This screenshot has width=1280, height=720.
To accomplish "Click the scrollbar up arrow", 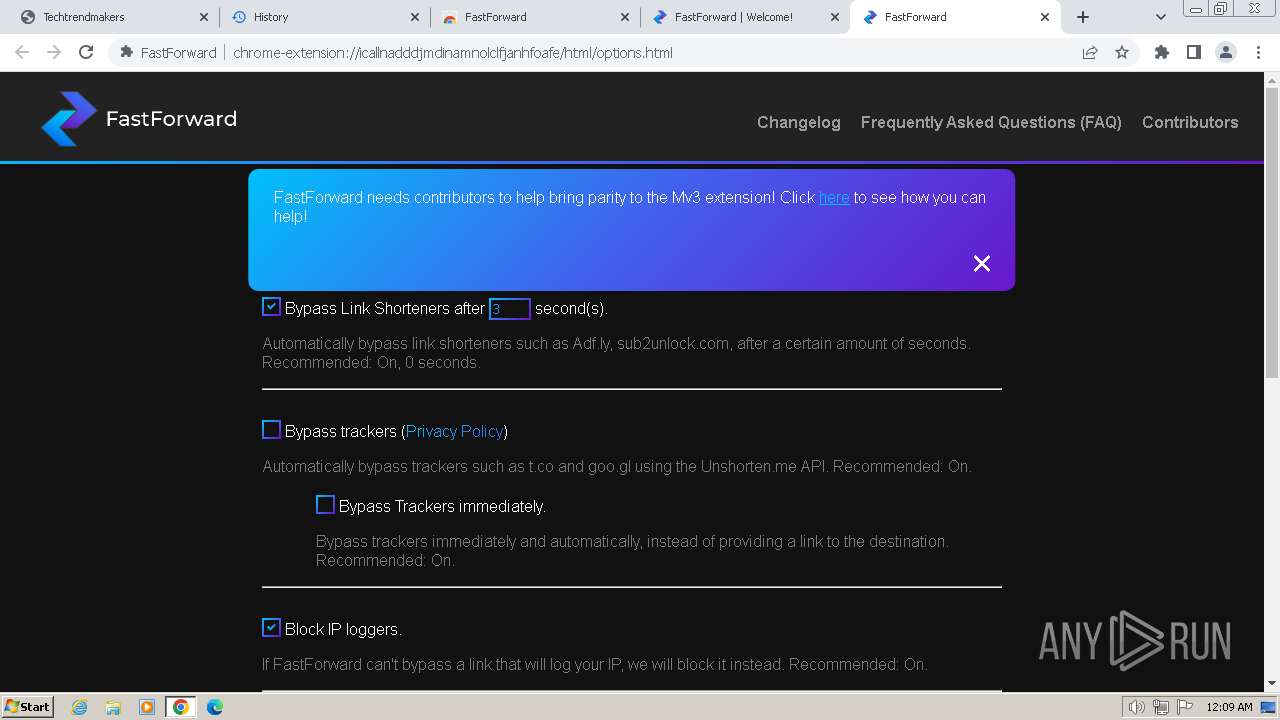I will point(1272,79).
